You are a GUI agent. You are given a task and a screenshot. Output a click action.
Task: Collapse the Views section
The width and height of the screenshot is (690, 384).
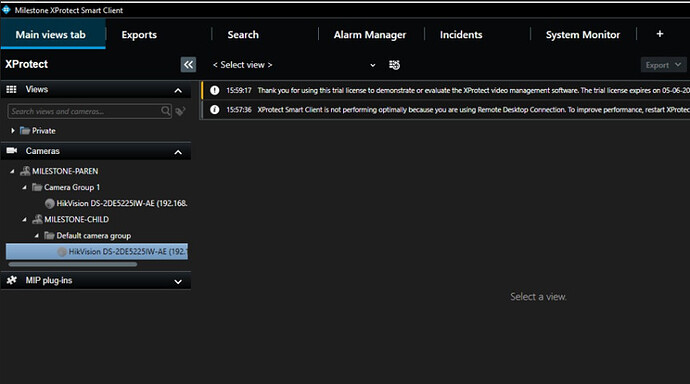tap(178, 91)
